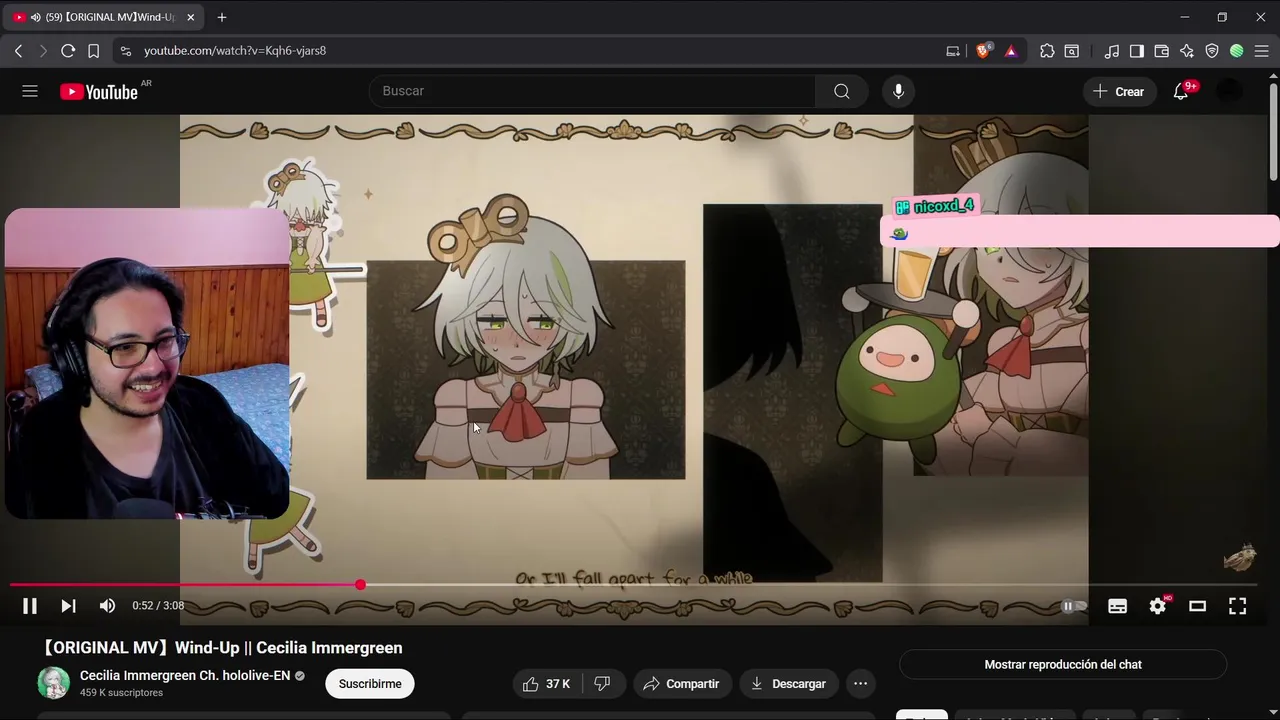The image size is (1280, 720).
Task: Open the extensions puzzle icon
Action: [1047, 51]
